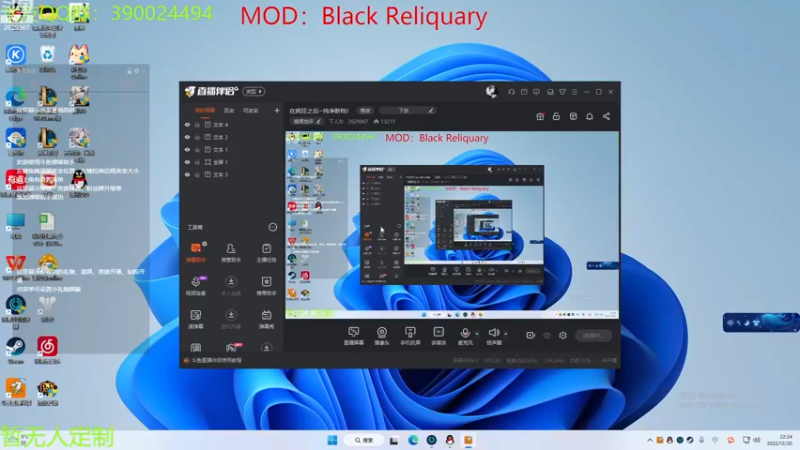Click the preview eye icon beside the gear

(547, 335)
